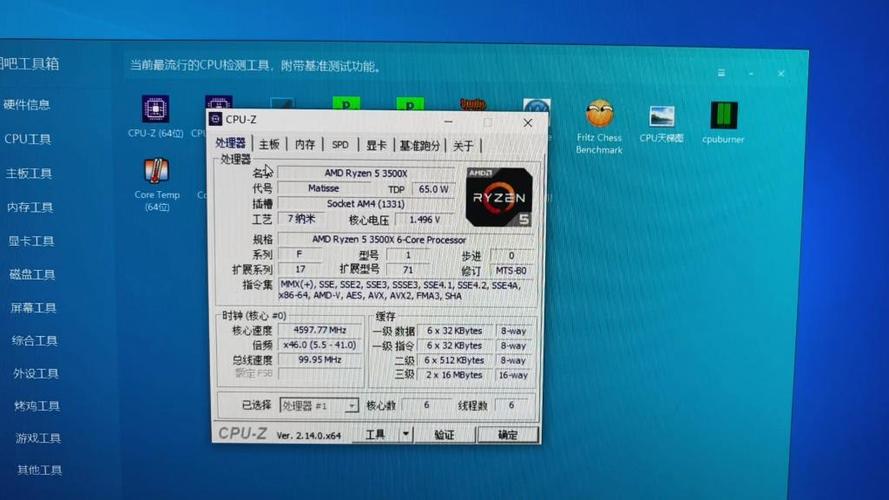Click the name field AMD Ryzen 5 3500X
The image size is (889, 500).
[x=366, y=173]
